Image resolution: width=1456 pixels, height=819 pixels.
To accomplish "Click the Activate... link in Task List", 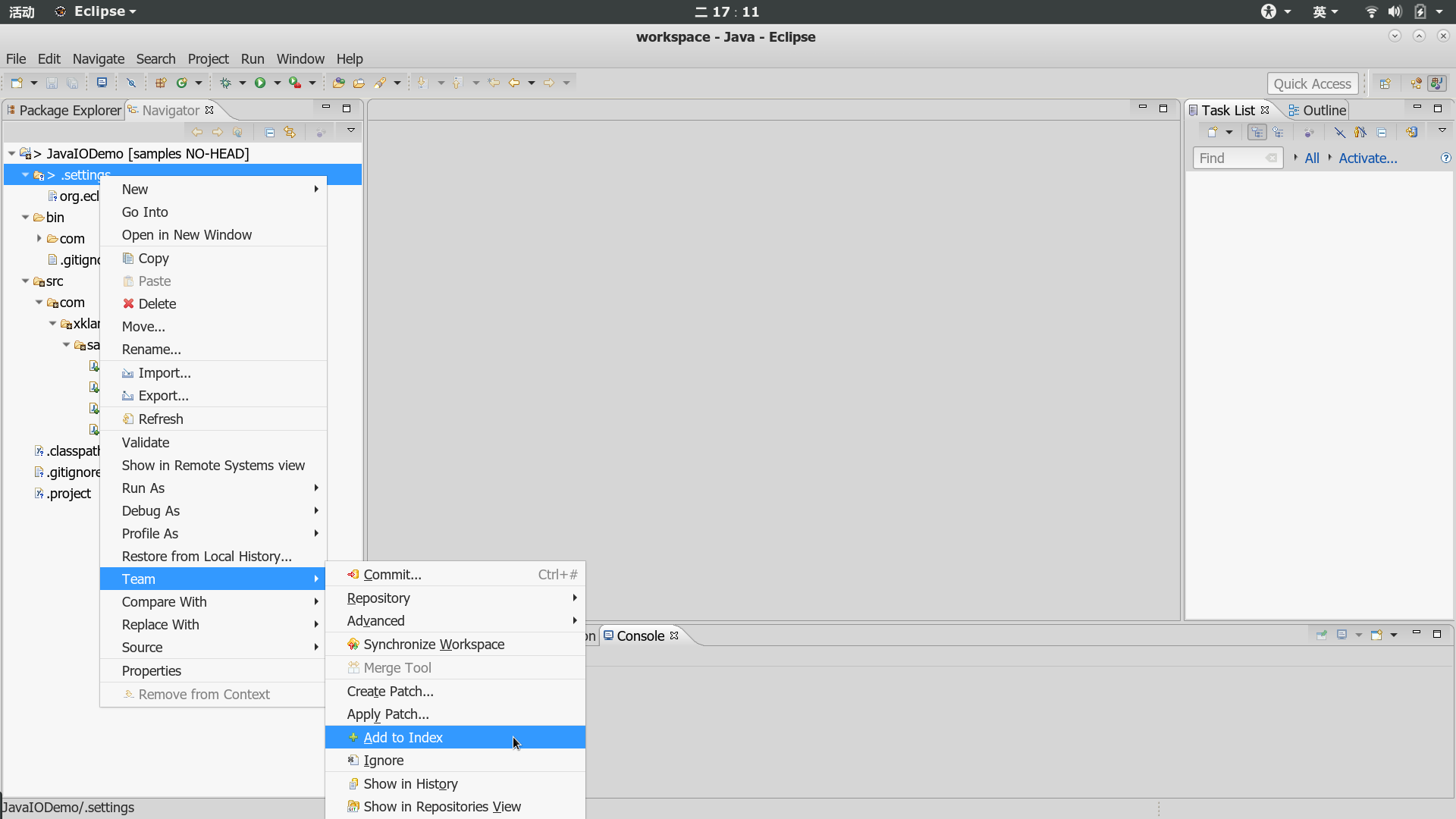I will [x=1367, y=158].
